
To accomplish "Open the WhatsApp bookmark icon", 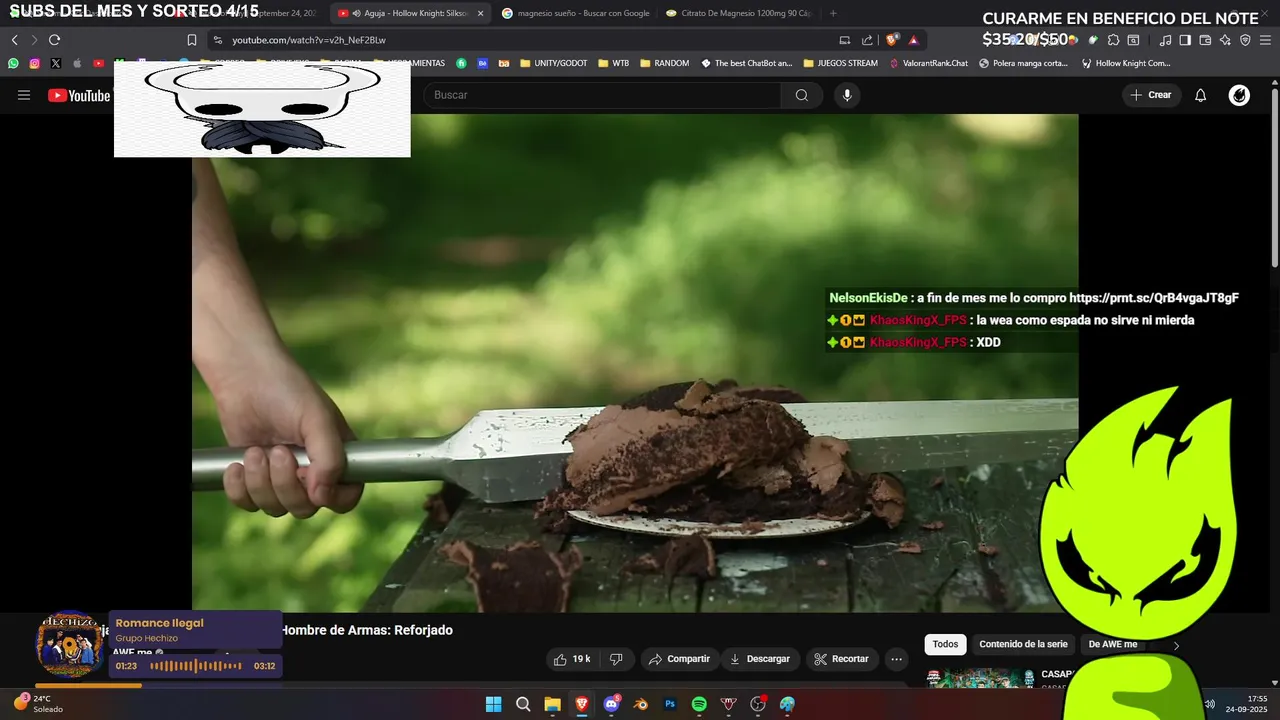I will tap(13, 63).
